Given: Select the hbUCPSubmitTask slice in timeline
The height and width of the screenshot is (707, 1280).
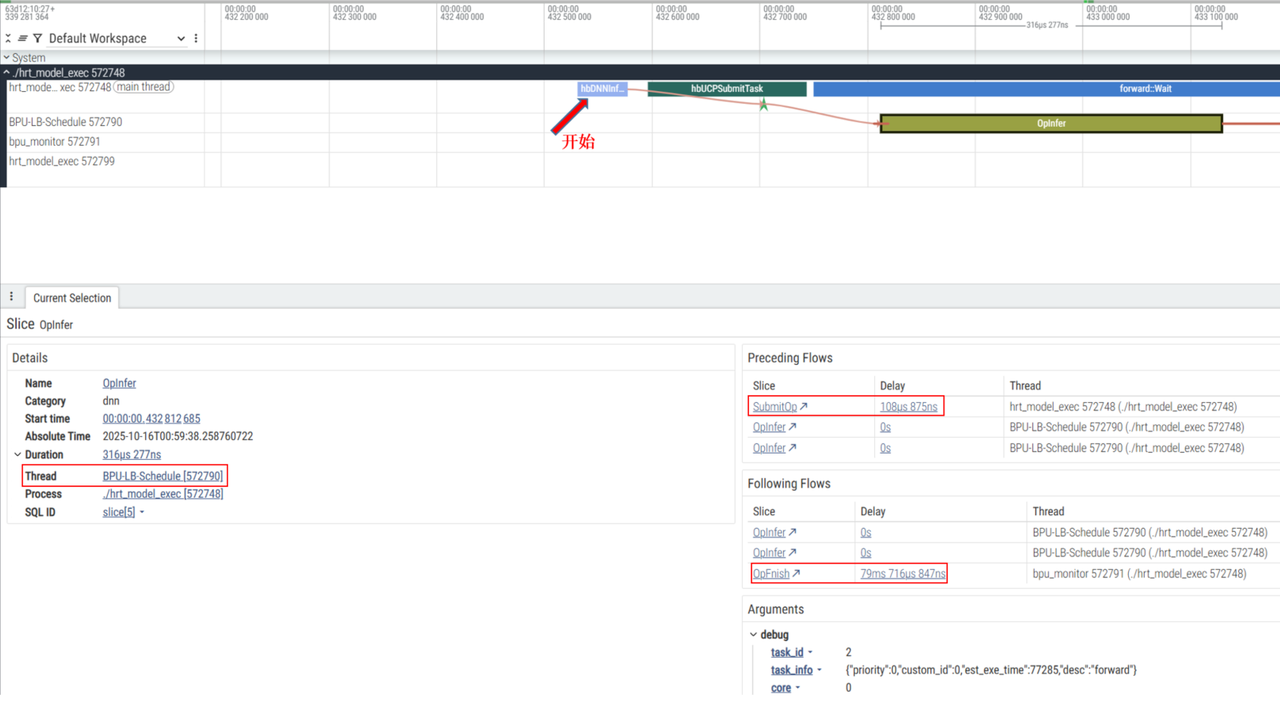Looking at the screenshot, I should (x=726, y=89).
